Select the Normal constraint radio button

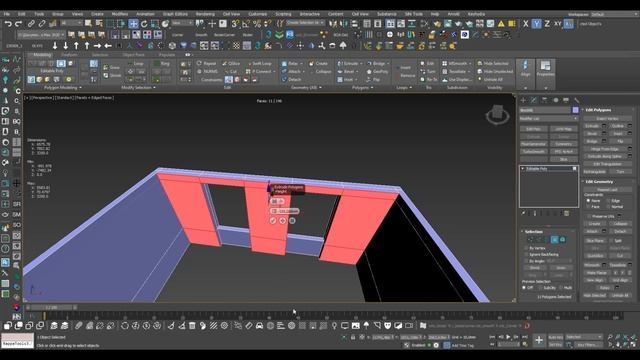click(x=608, y=207)
